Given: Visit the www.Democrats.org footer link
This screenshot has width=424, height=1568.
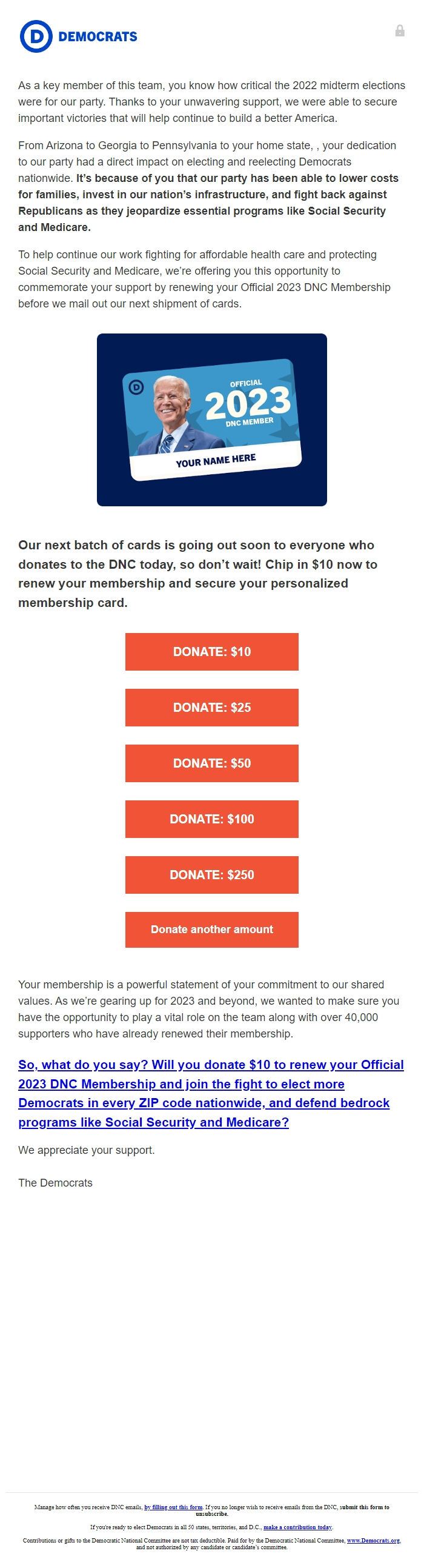Looking at the screenshot, I should (x=374, y=1540).
